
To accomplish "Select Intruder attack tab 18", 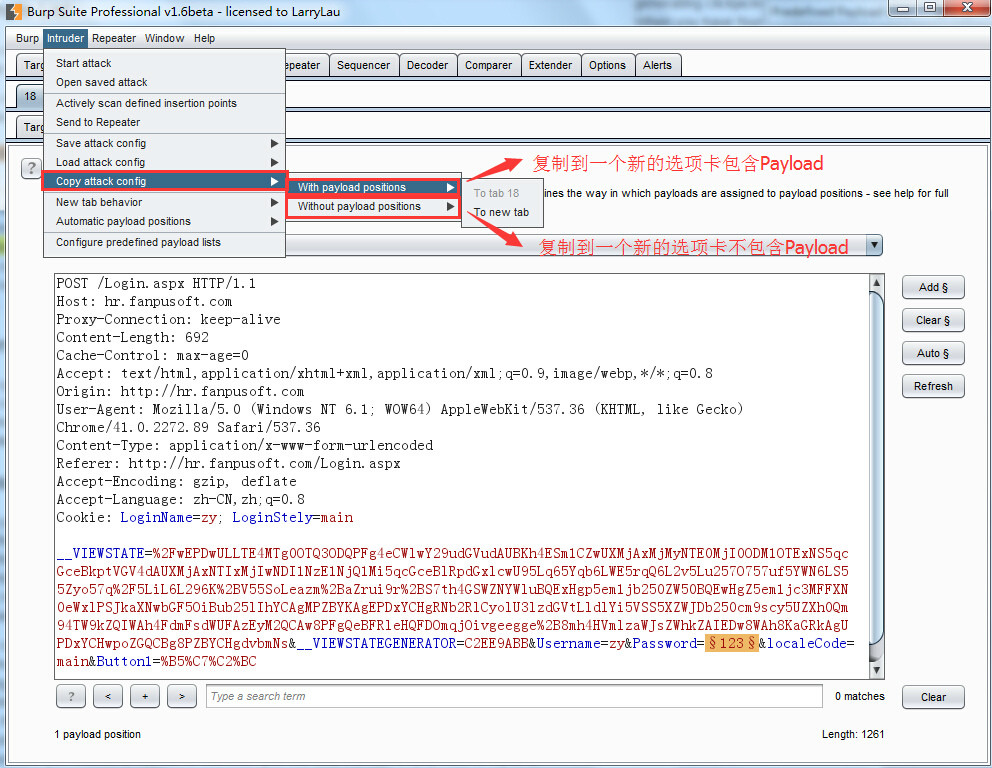I will pyautogui.click(x=30, y=96).
